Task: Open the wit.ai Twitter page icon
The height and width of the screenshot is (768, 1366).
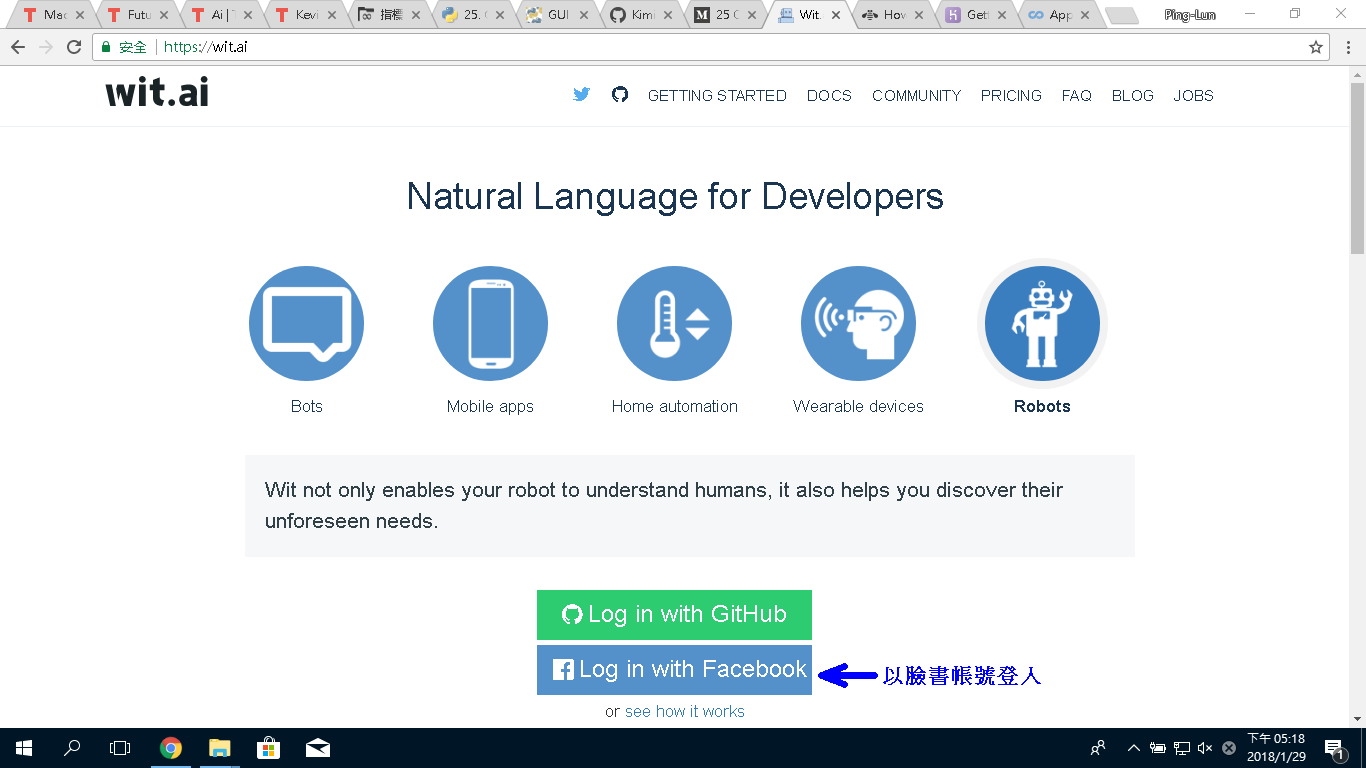Action: (581, 95)
